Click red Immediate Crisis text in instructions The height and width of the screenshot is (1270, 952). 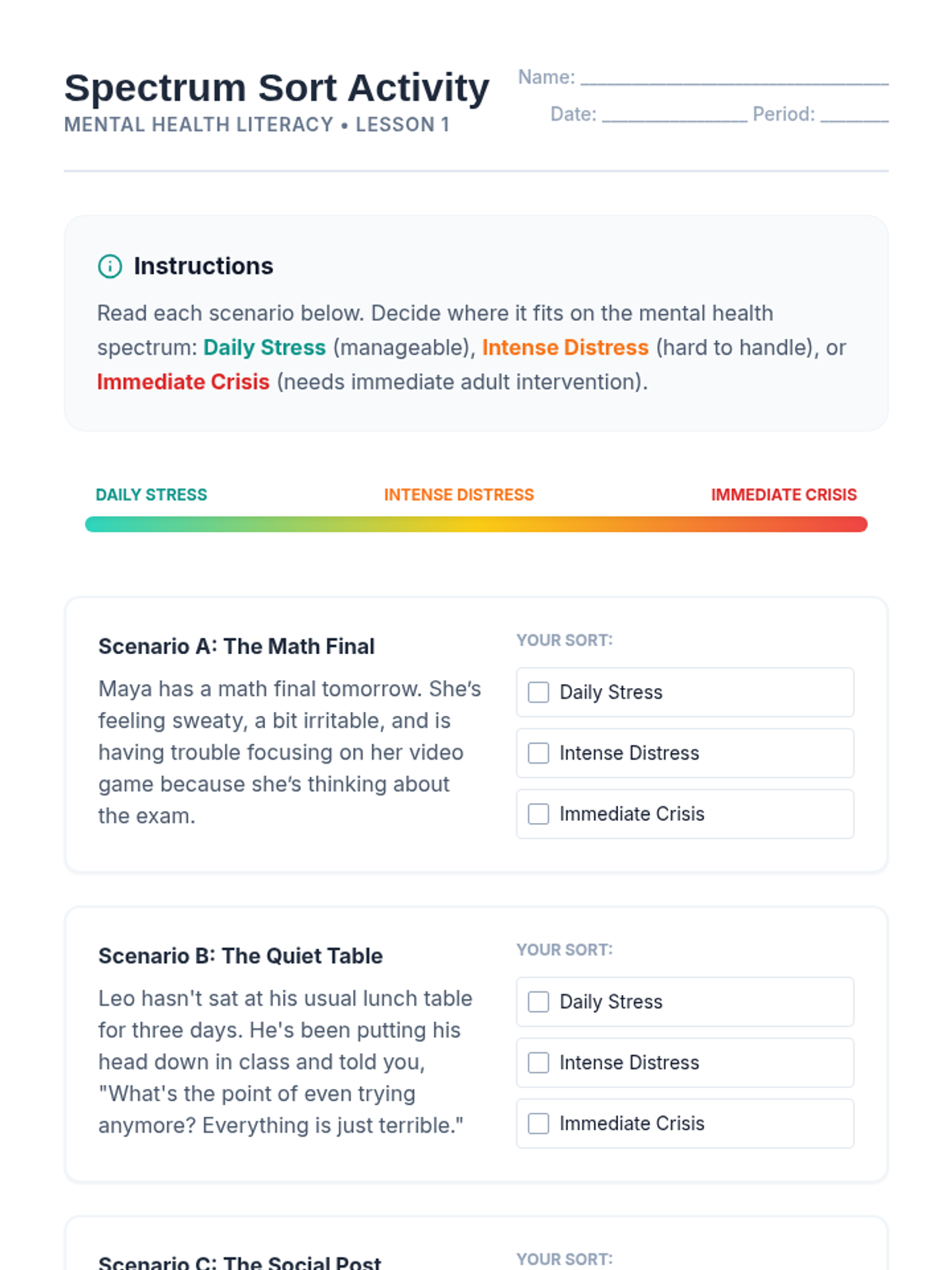point(183,382)
